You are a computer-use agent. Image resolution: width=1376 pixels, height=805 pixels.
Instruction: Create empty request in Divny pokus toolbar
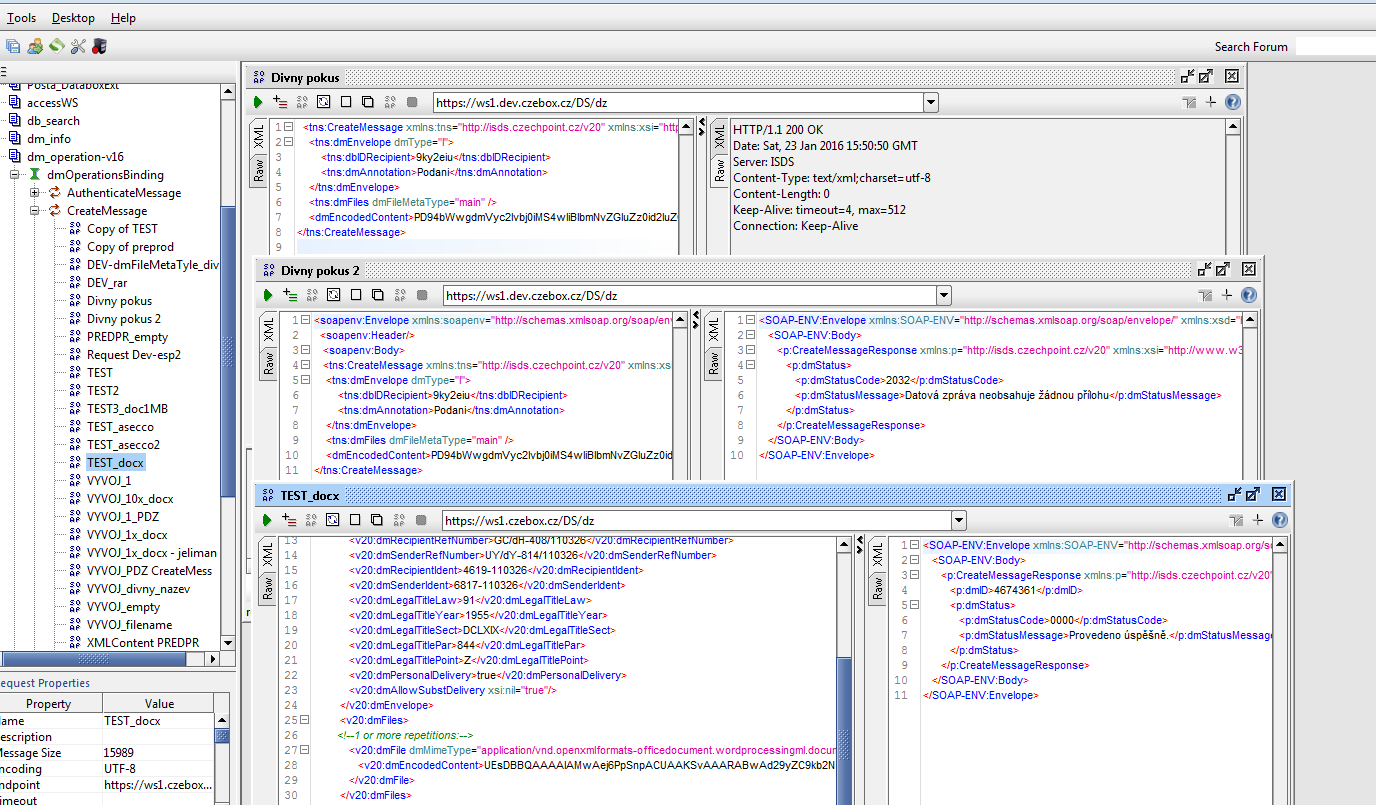(346, 102)
